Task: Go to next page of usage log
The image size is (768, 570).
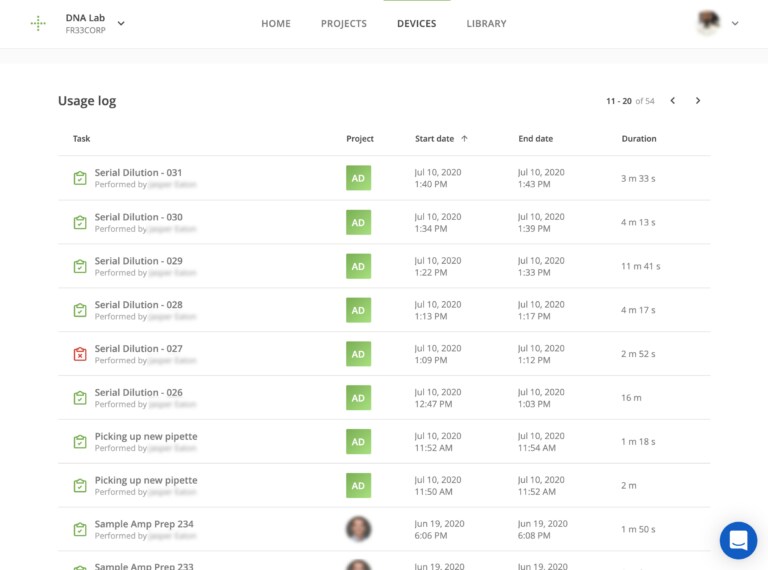Action: [x=698, y=101]
